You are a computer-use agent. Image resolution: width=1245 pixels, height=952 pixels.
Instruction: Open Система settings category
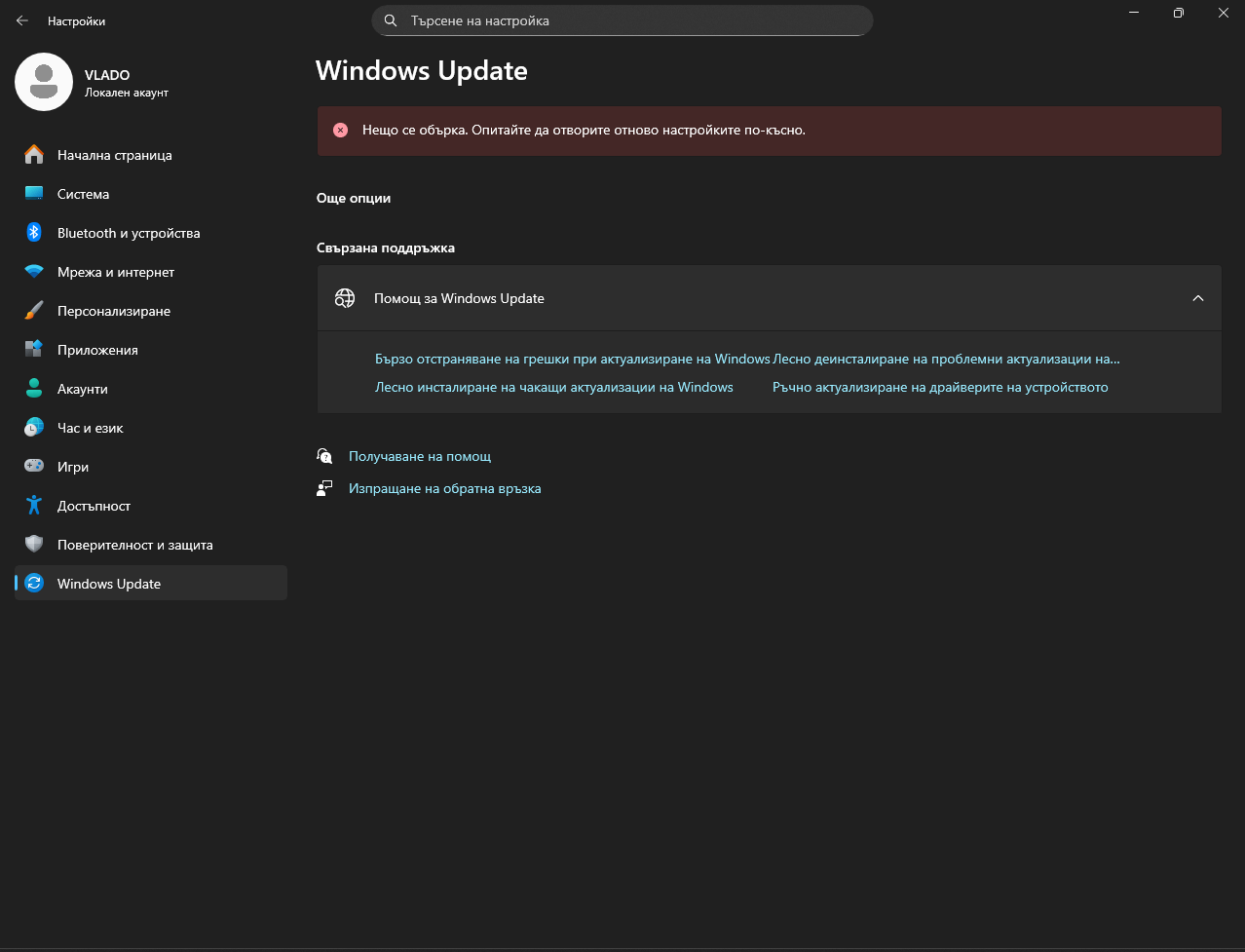pyautogui.click(x=151, y=194)
